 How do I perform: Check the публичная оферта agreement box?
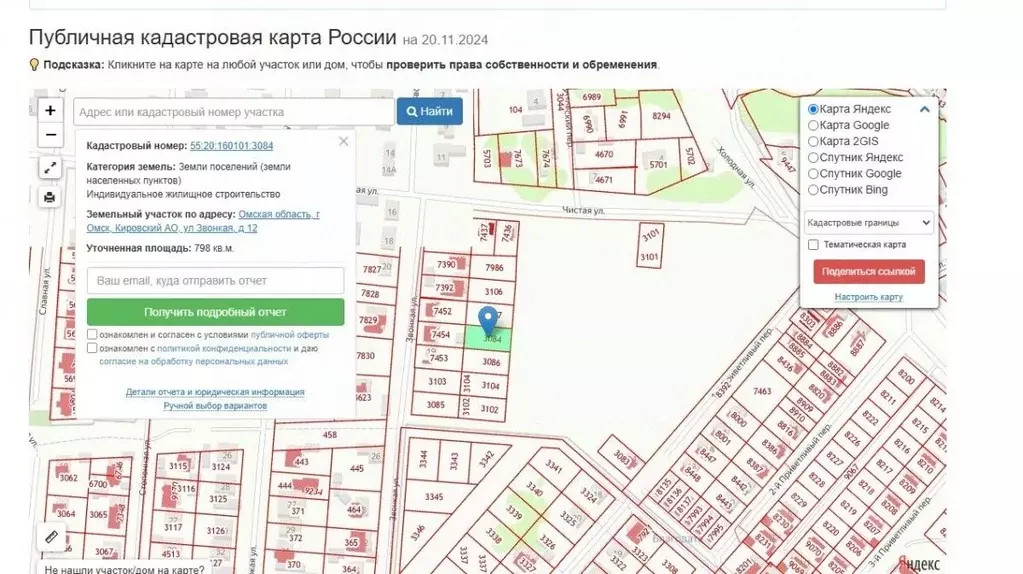92,334
